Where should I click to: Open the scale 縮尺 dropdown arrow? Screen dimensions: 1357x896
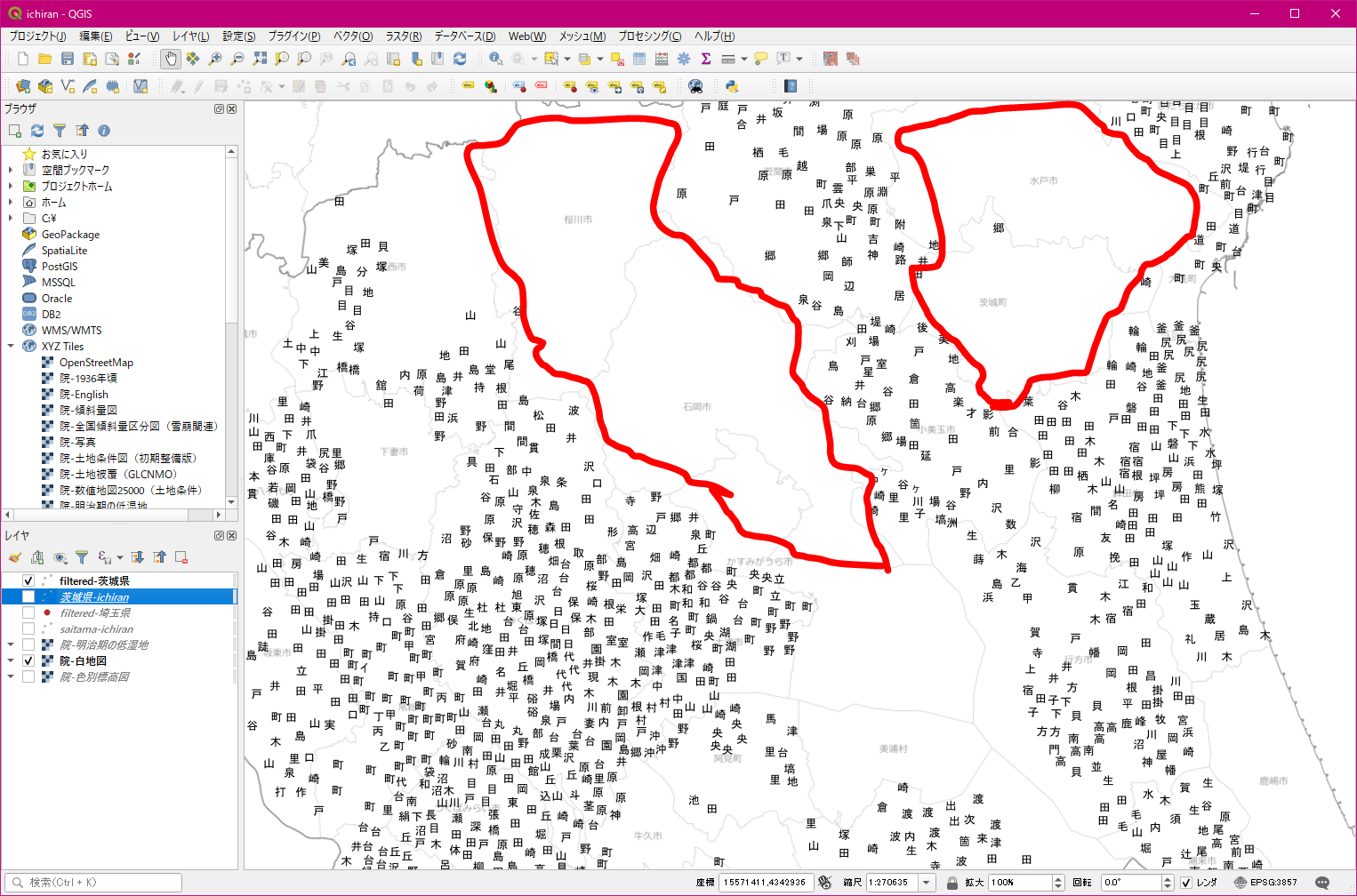tap(927, 883)
